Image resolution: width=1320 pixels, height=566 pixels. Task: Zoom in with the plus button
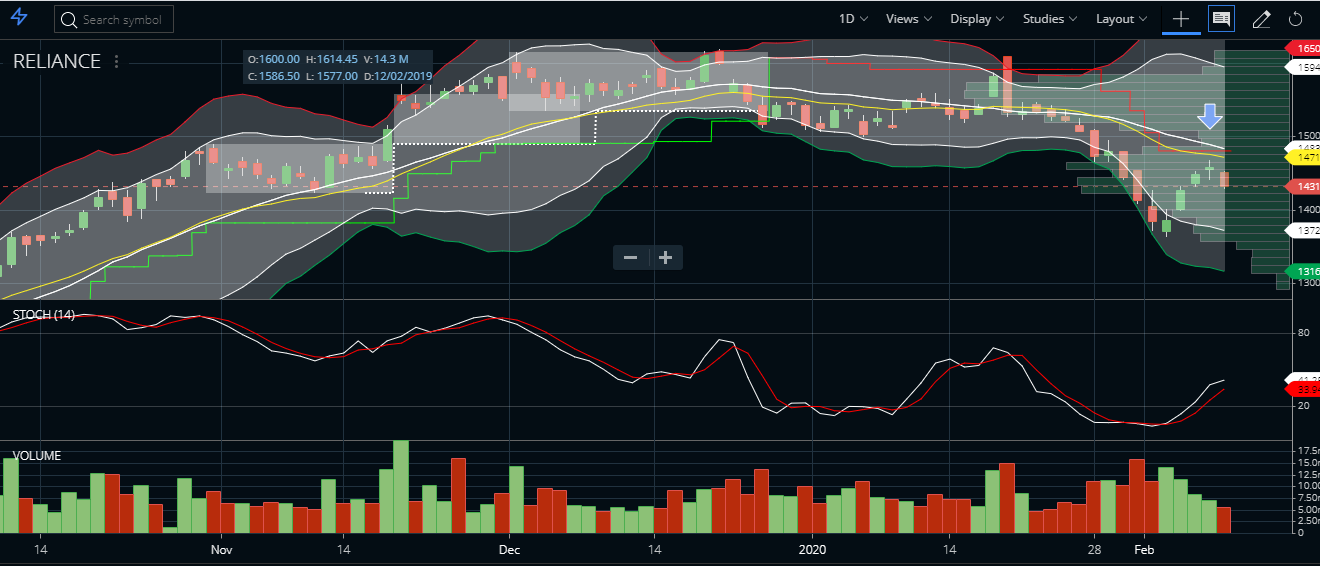click(665, 257)
